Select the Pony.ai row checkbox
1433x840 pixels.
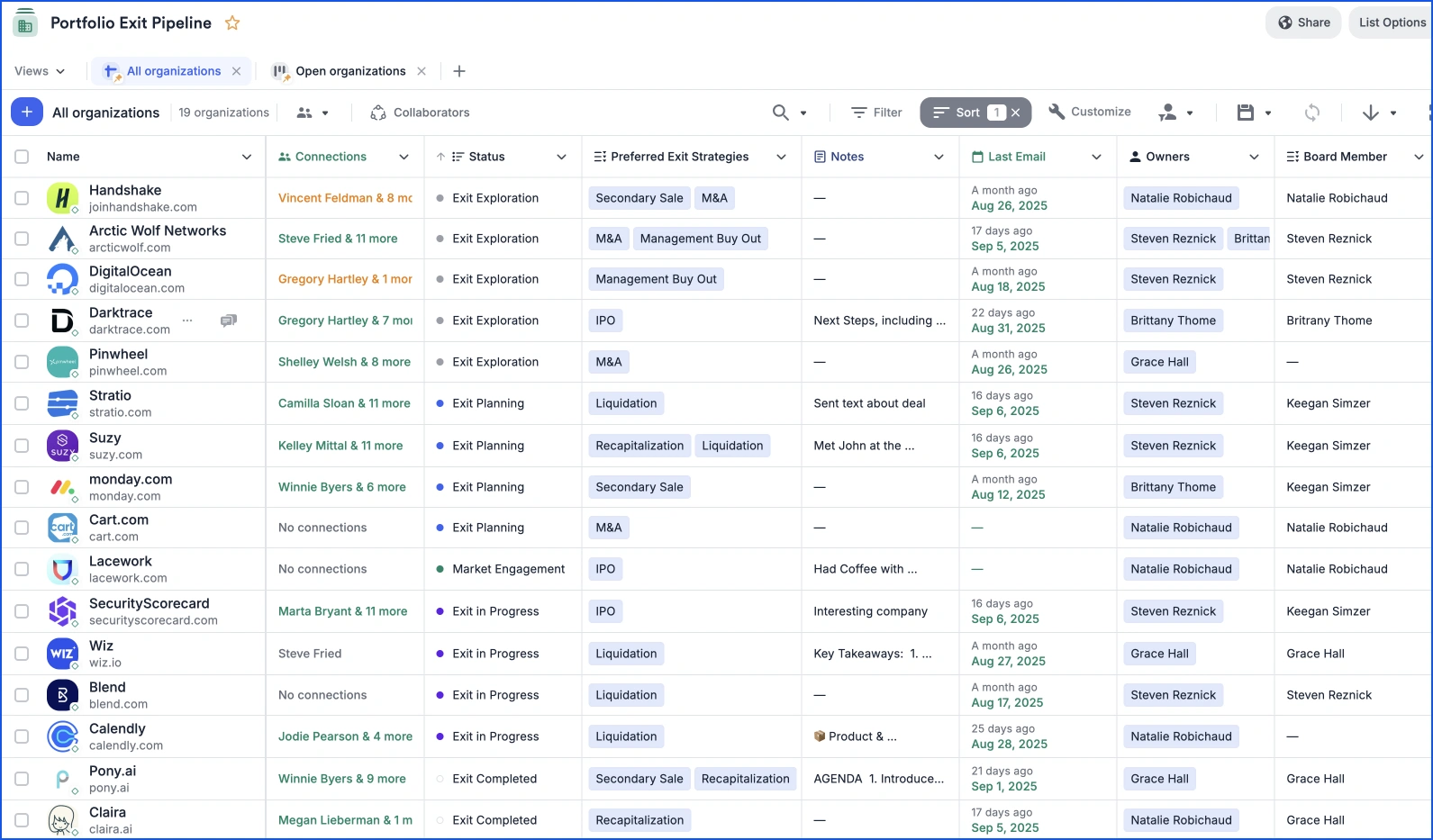[x=22, y=779]
